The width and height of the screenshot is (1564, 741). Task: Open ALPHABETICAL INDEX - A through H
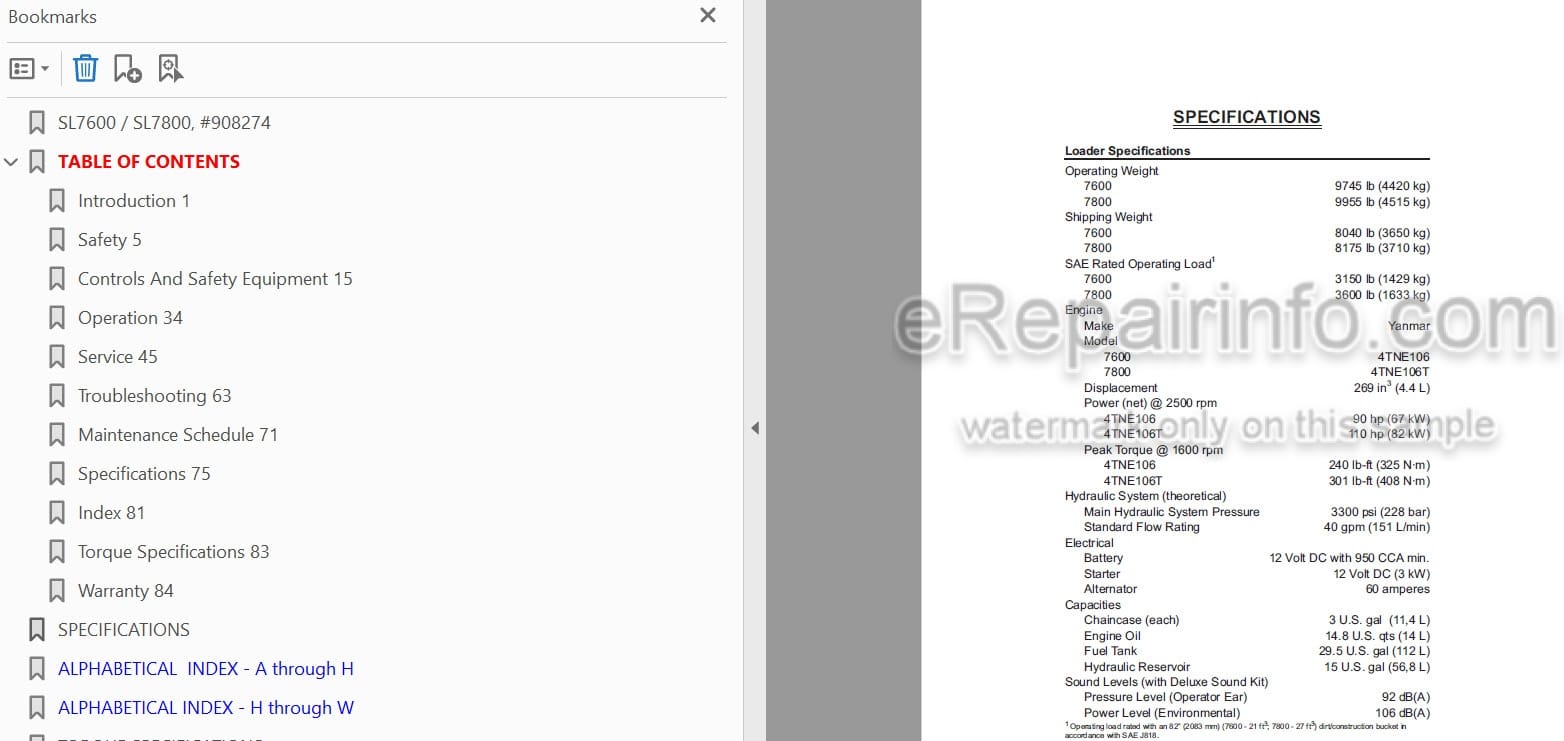pyautogui.click(x=206, y=669)
